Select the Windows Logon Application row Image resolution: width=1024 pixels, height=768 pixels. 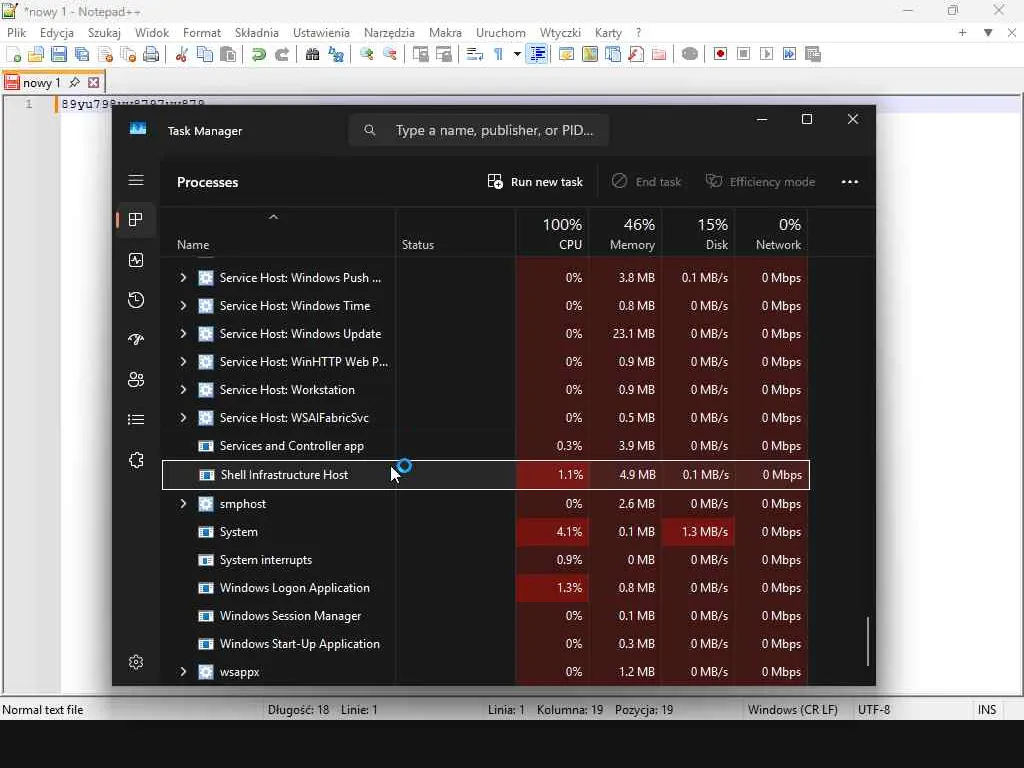coord(485,588)
